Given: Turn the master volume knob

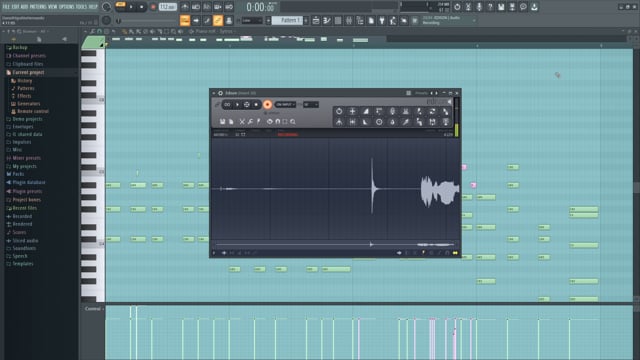Looking at the screenshot, I should (106, 7).
